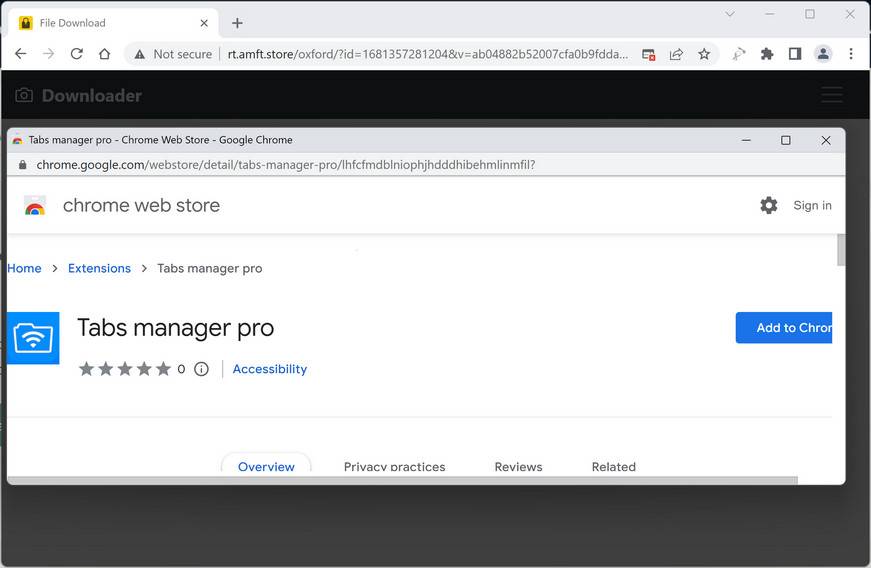Click Sign in on Web Store
871x568 pixels.
[x=813, y=205]
